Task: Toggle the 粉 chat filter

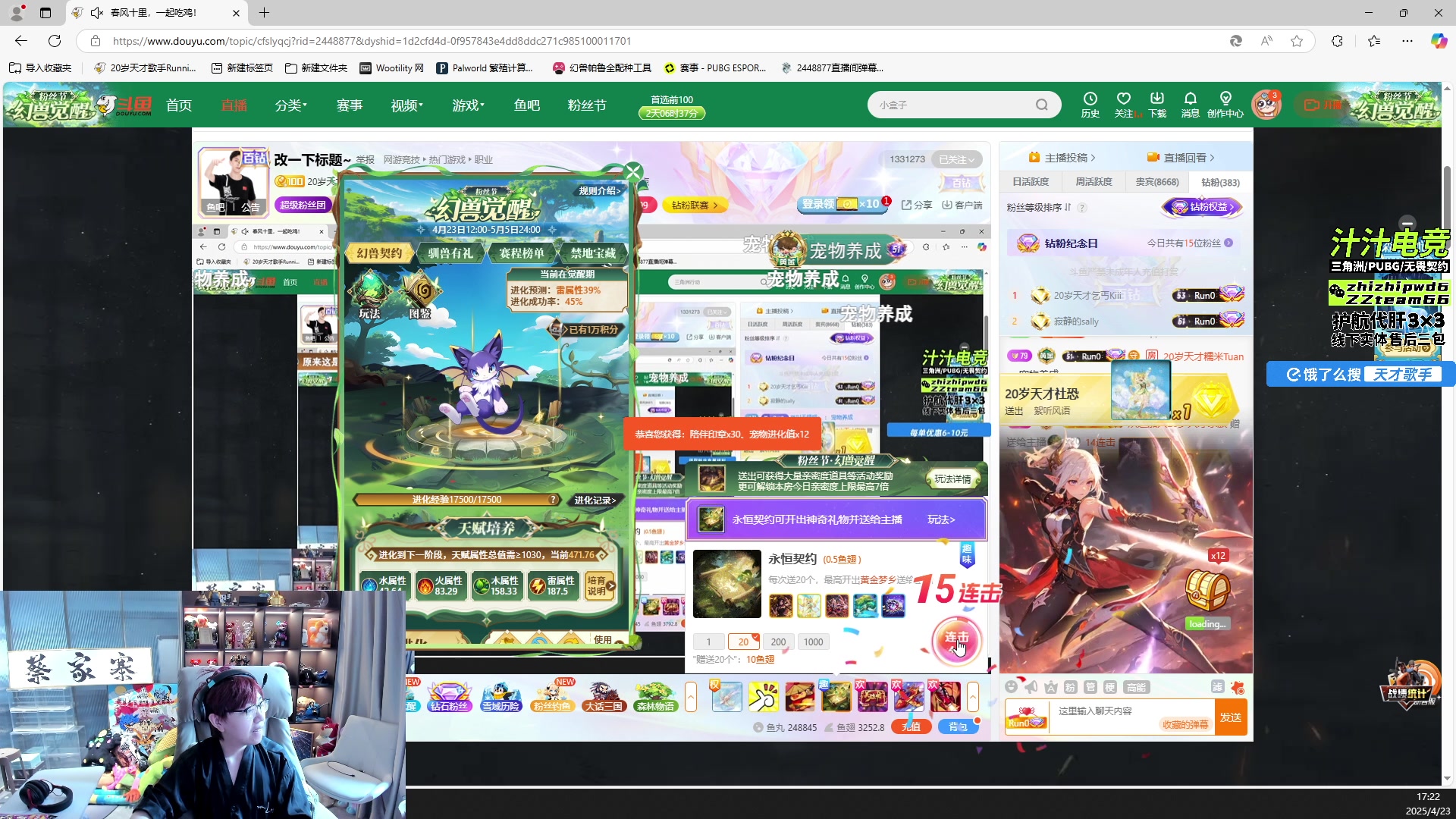Action: [x=1070, y=687]
